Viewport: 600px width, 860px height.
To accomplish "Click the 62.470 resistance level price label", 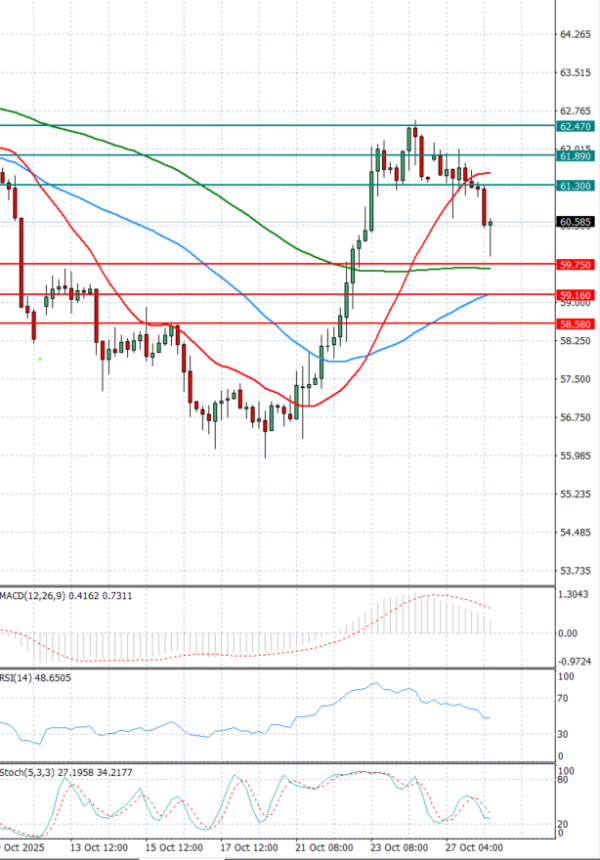I will [x=574, y=127].
